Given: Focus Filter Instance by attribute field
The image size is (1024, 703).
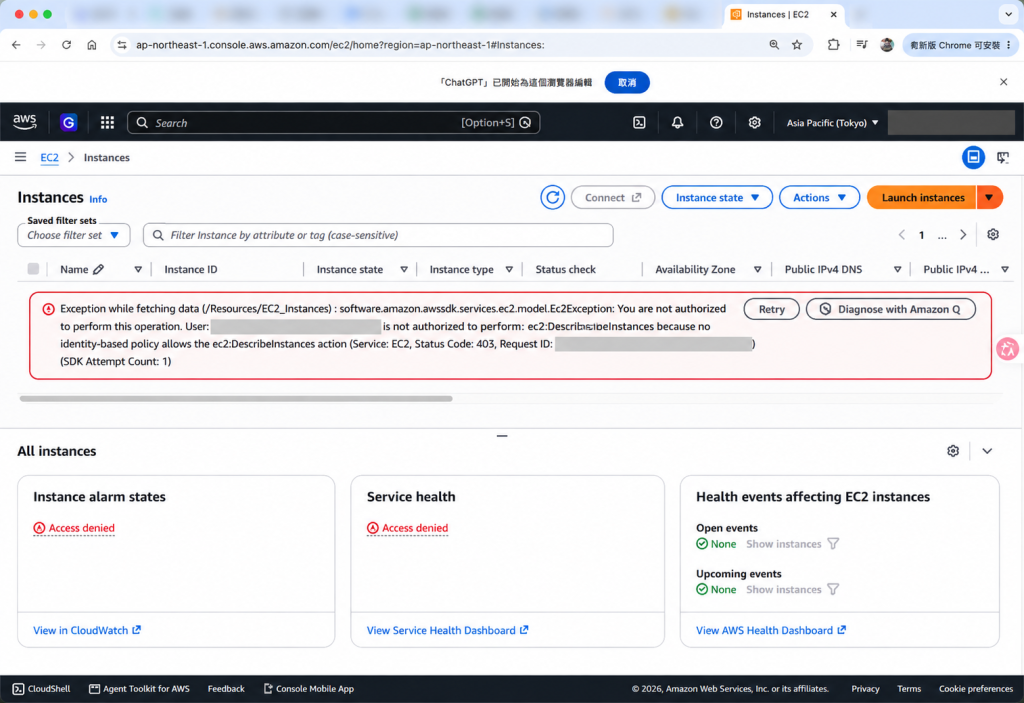Looking at the screenshot, I should click(378, 235).
